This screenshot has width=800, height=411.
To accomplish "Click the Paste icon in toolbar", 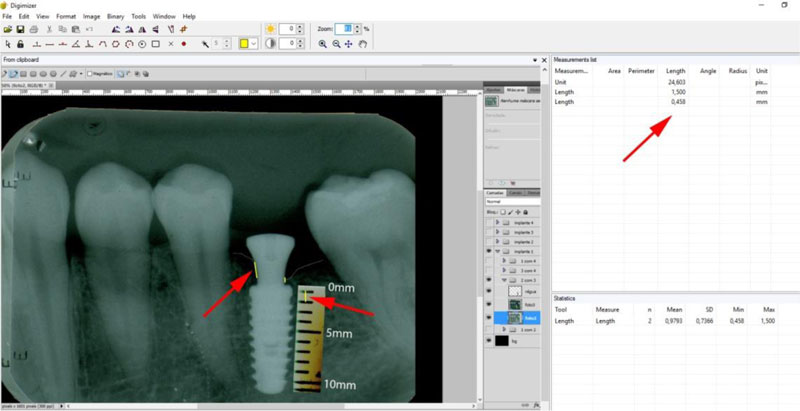I will [x=76, y=29].
